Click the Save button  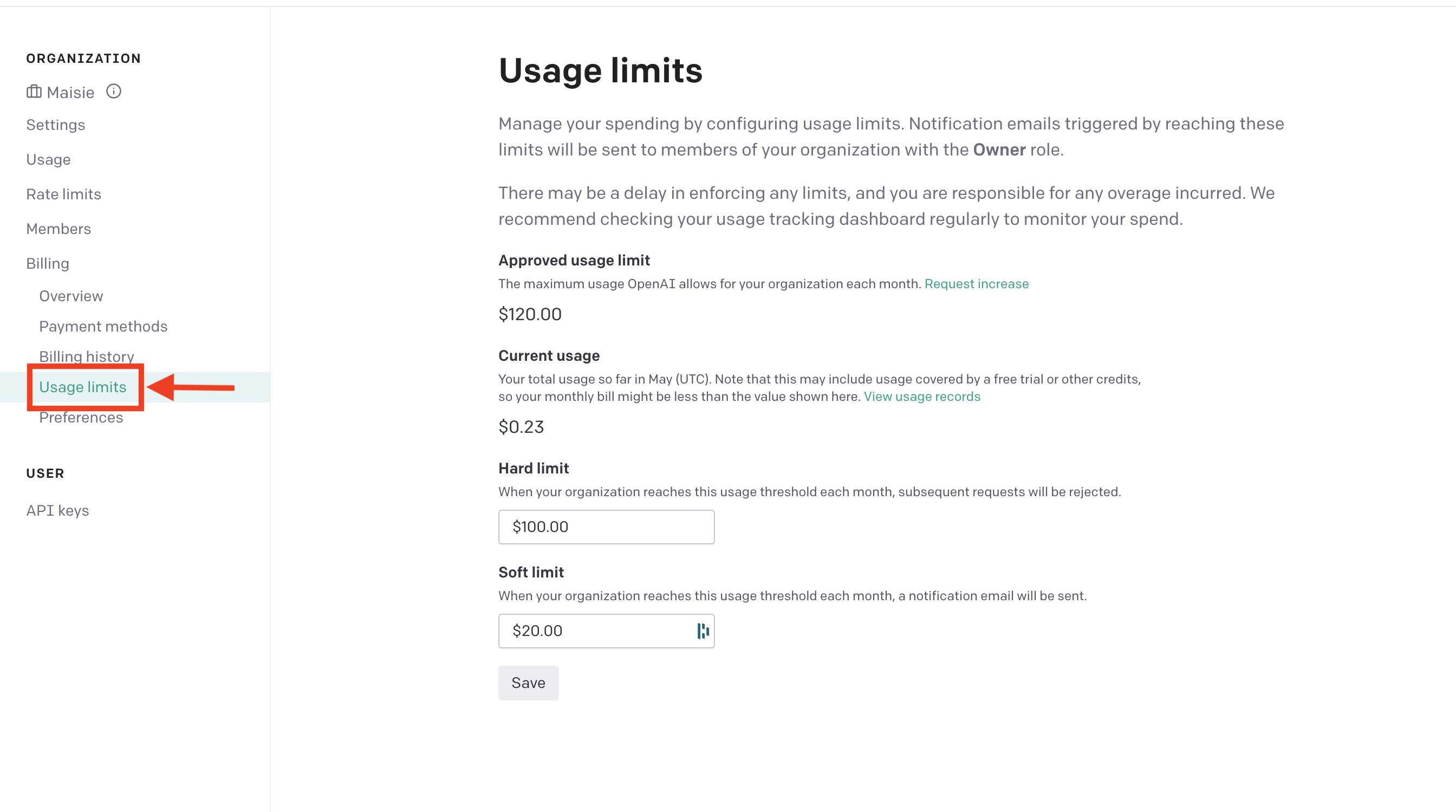coord(528,683)
